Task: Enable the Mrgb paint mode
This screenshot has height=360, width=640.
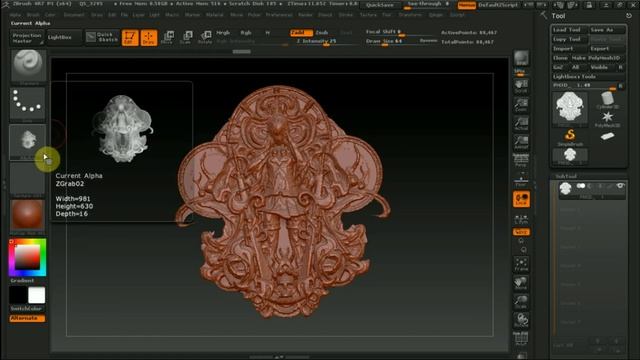Action: coord(223,33)
